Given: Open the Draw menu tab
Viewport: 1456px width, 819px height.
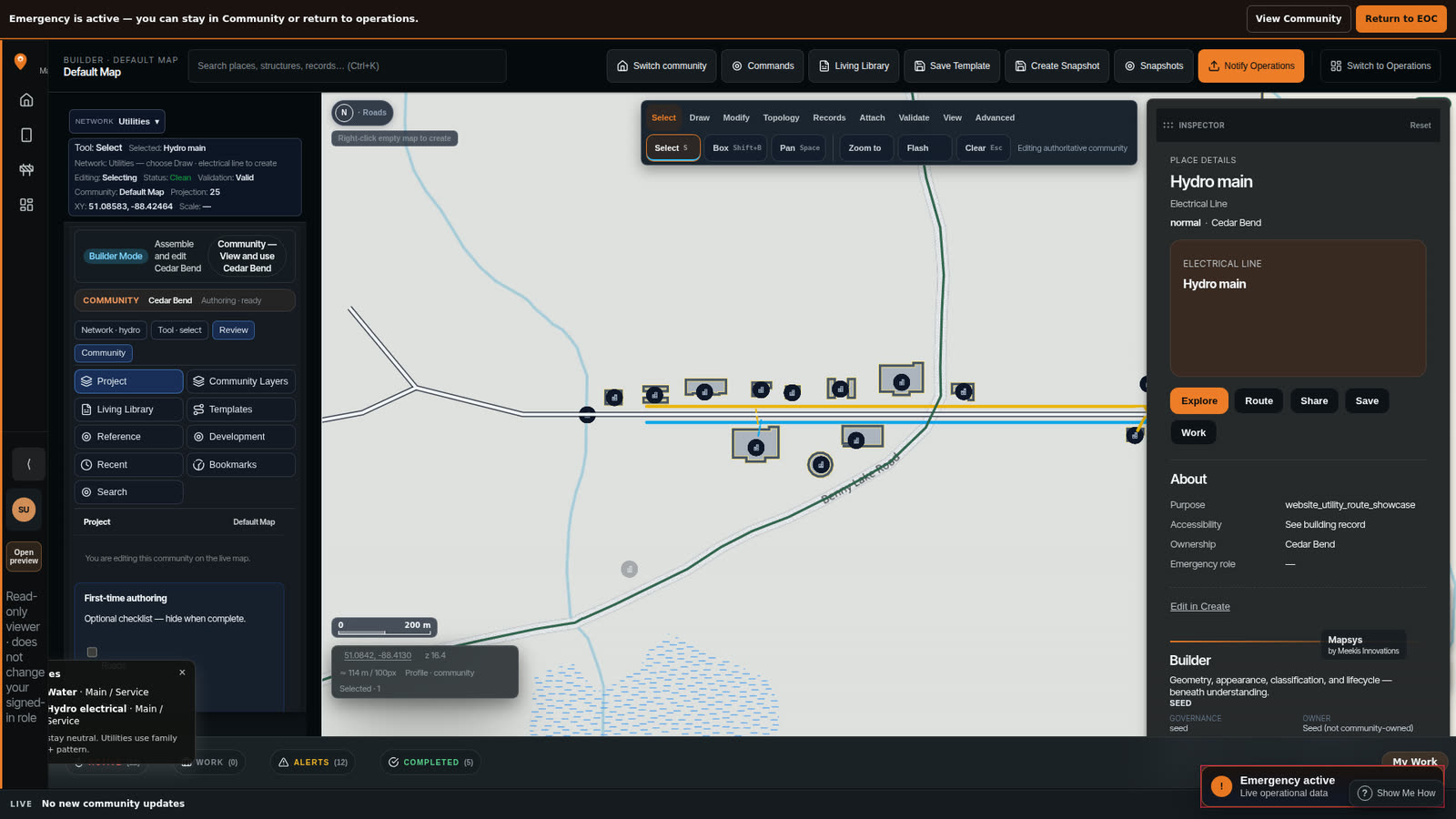Looking at the screenshot, I should (699, 117).
